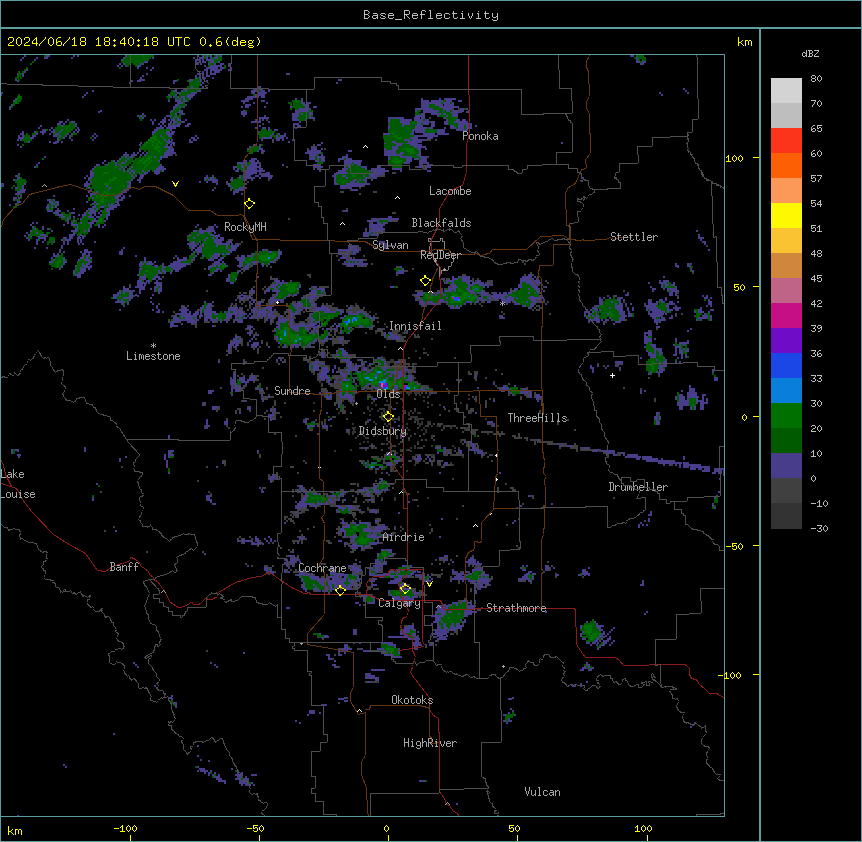Select the dark orange 57-60 dBZ swatch
This screenshot has width=862, height=842.
pos(786,165)
